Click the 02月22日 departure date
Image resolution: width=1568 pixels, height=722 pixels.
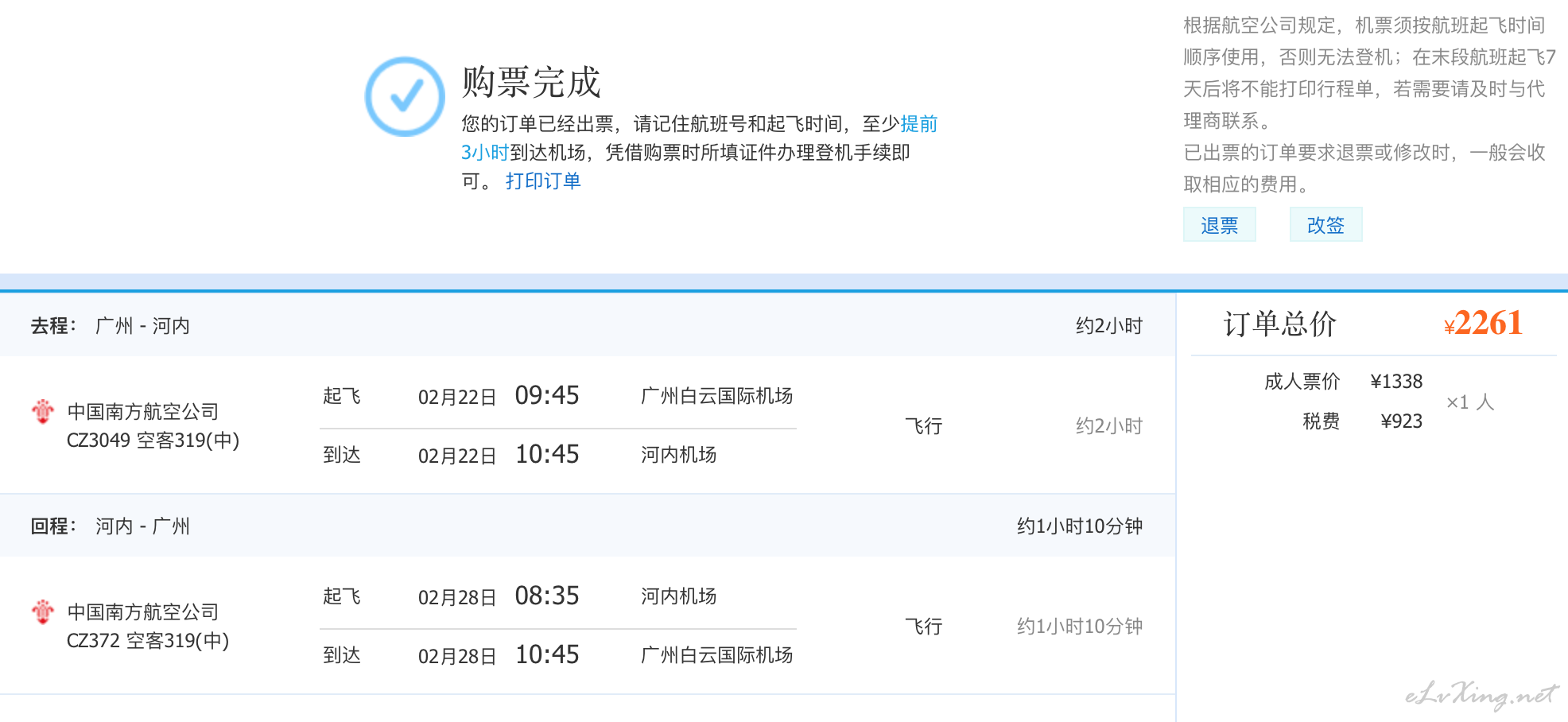tap(457, 397)
